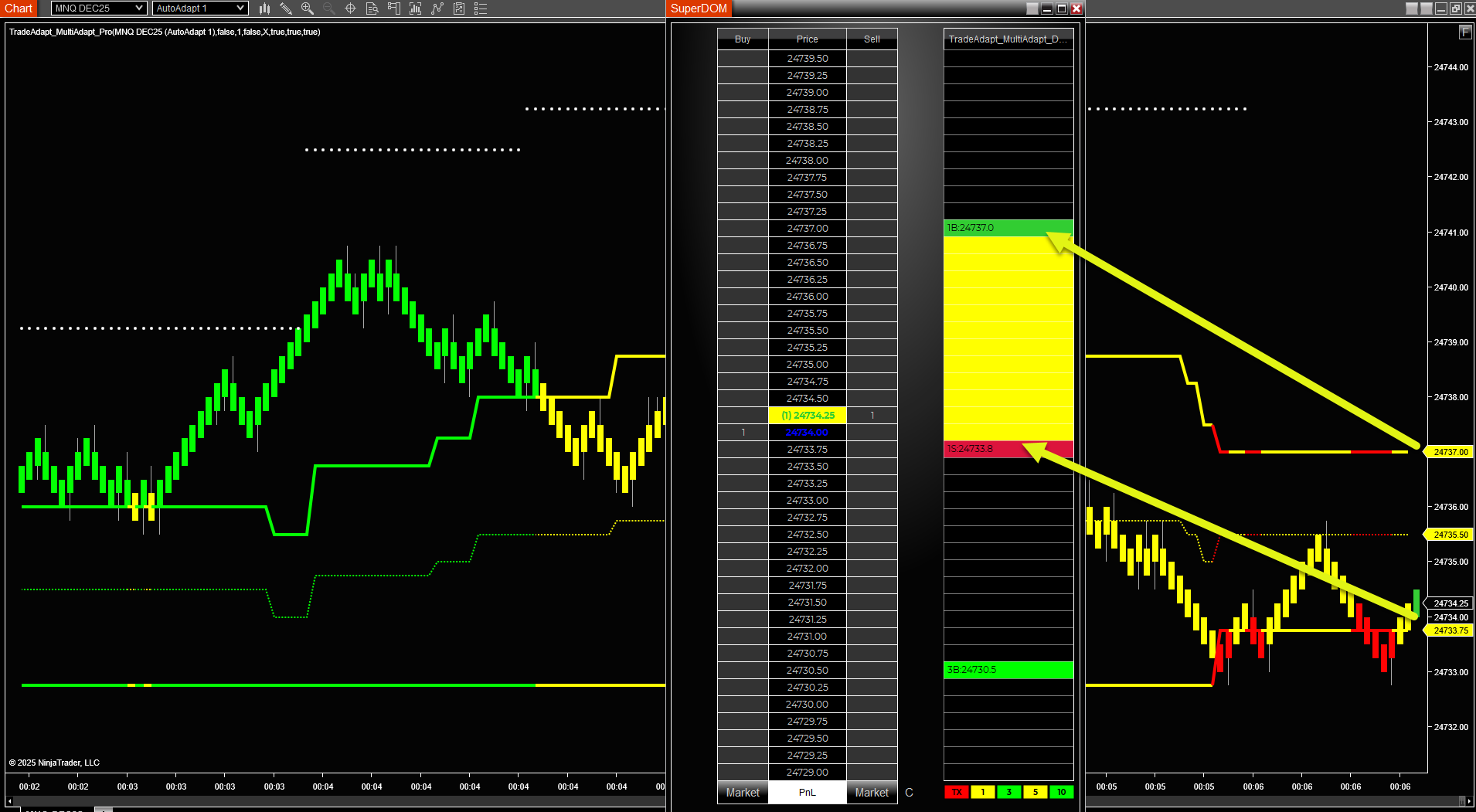Toggle the F button on the price axis
The width and height of the screenshot is (1476, 812).
click(1464, 32)
